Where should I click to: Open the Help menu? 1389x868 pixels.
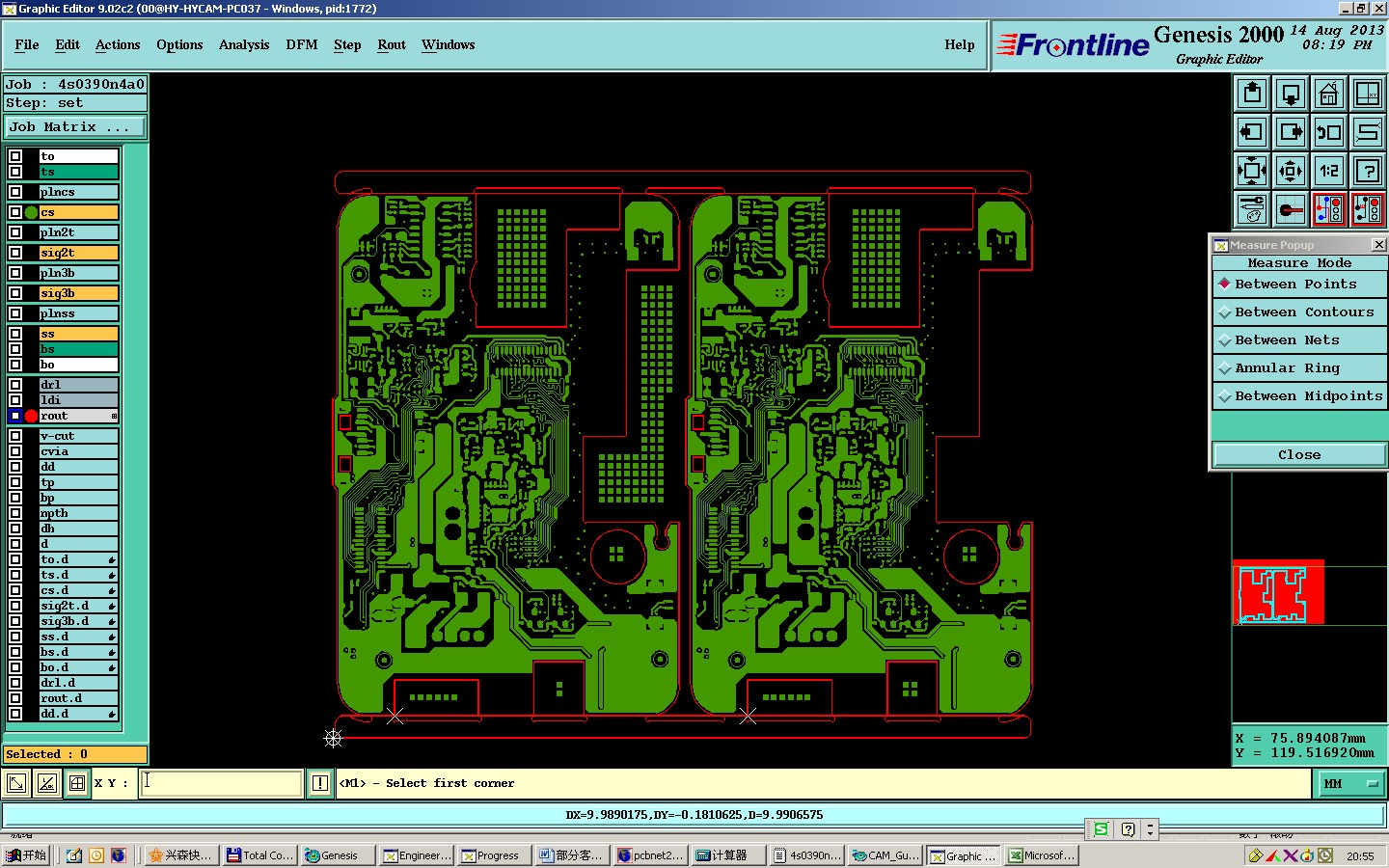(x=960, y=45)
